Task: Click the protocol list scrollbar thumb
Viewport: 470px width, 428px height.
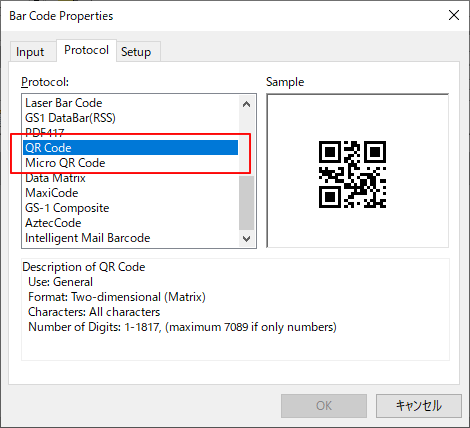Action: [247, 203]
